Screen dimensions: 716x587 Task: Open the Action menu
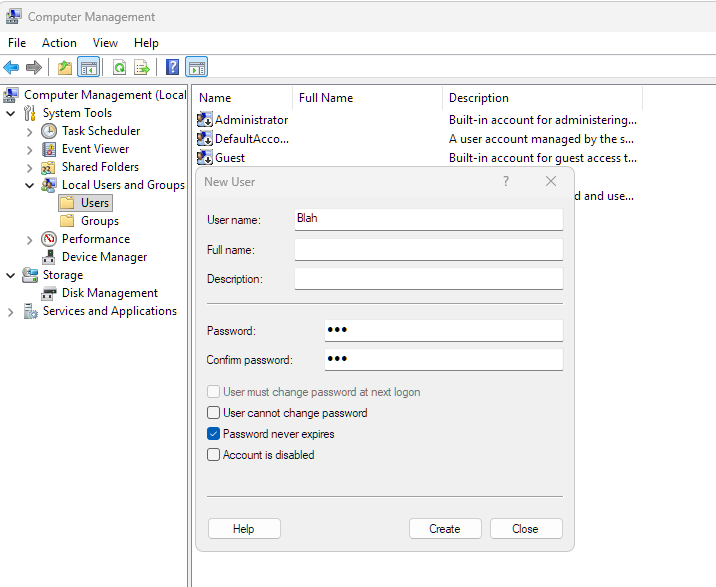tap(59, 43)
